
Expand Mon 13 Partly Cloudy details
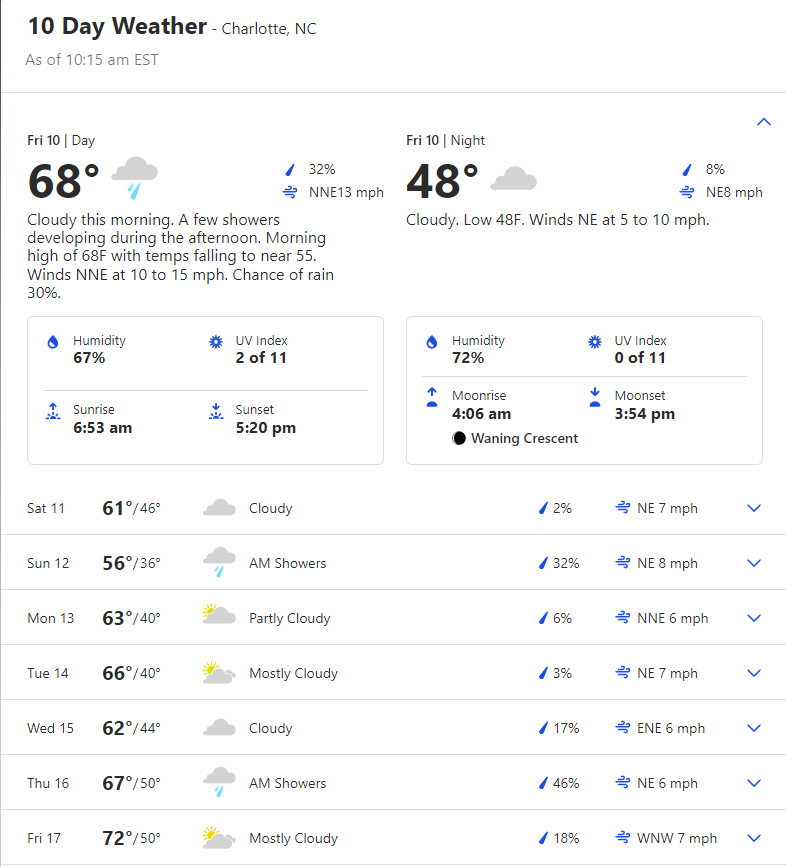click(754, 618)
